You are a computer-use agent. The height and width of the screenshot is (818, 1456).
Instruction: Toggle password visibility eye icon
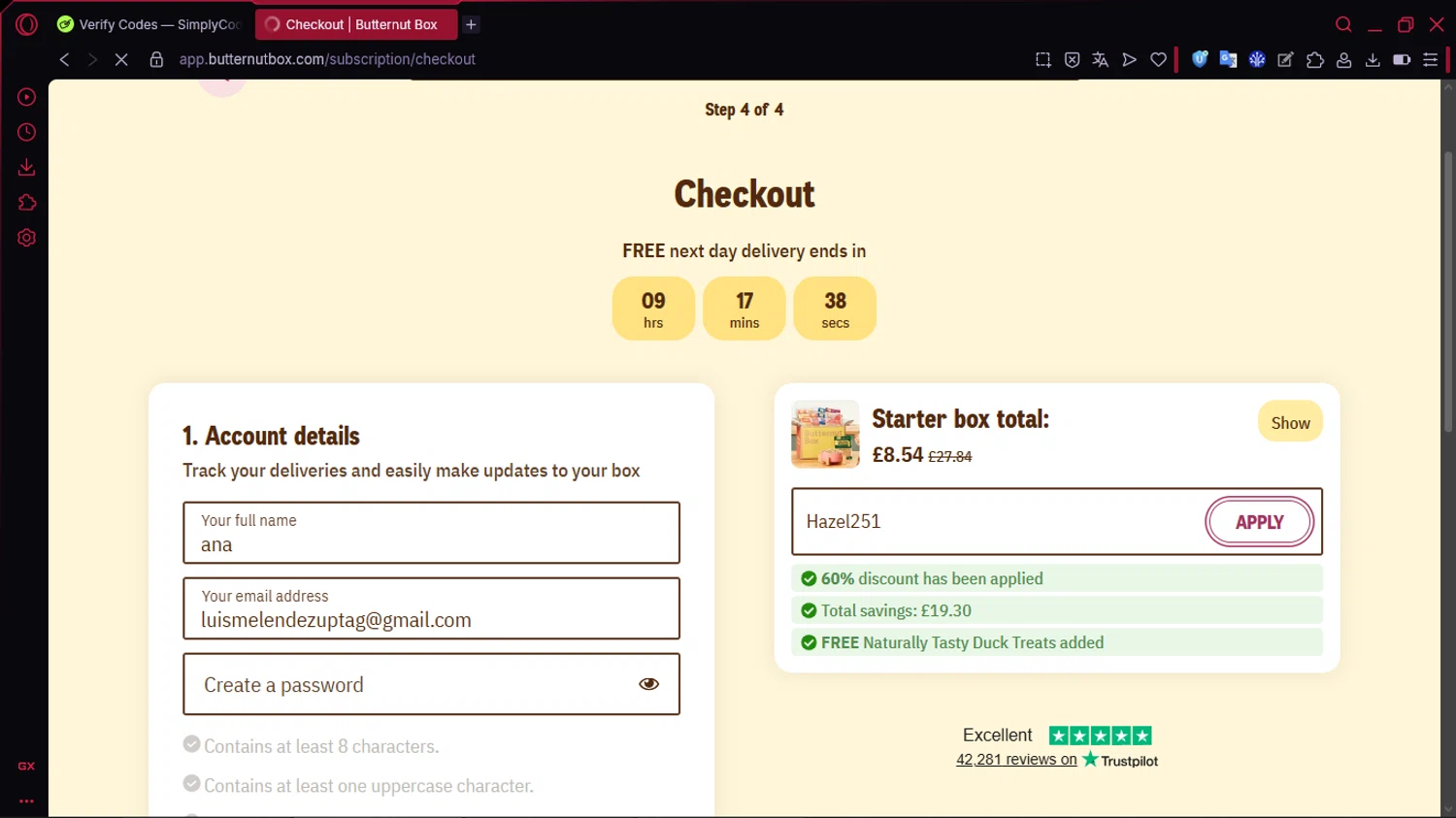tap(648, 684)
